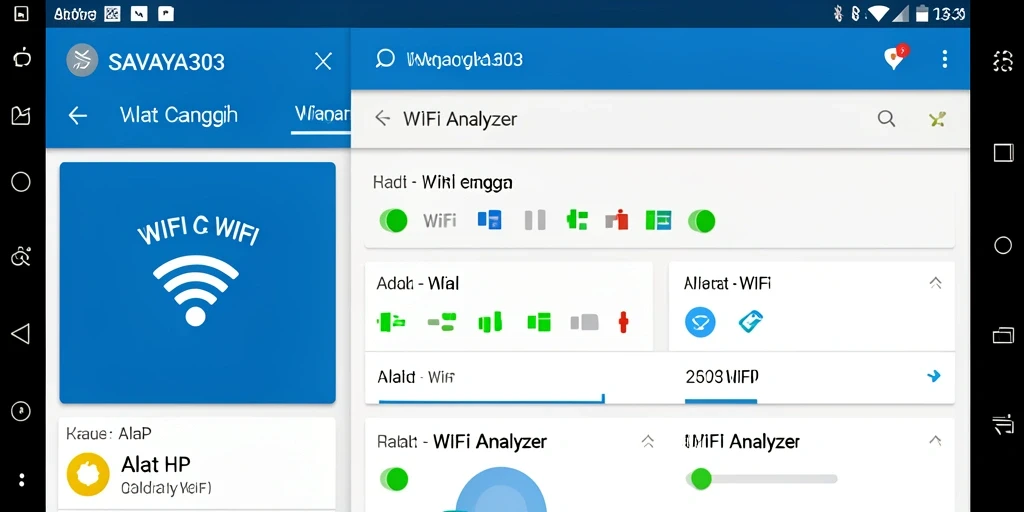Click the blue arrow beside 2503 WIFP
This screenshot has width=1024, height=512.
point(934,376)
